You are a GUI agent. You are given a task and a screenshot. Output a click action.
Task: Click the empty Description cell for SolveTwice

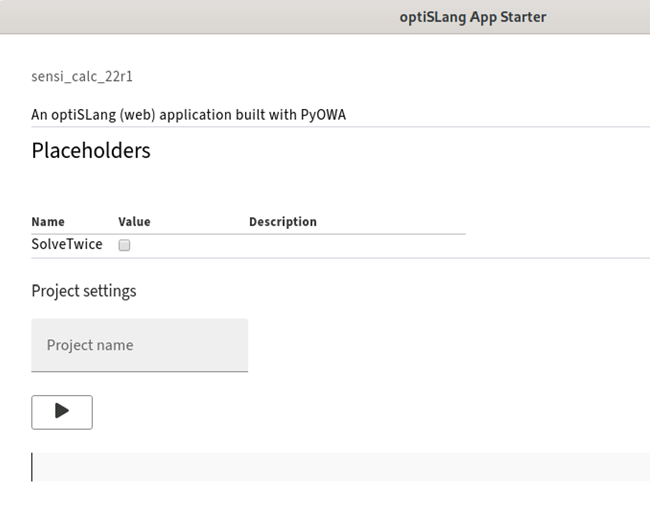point(355,245)
